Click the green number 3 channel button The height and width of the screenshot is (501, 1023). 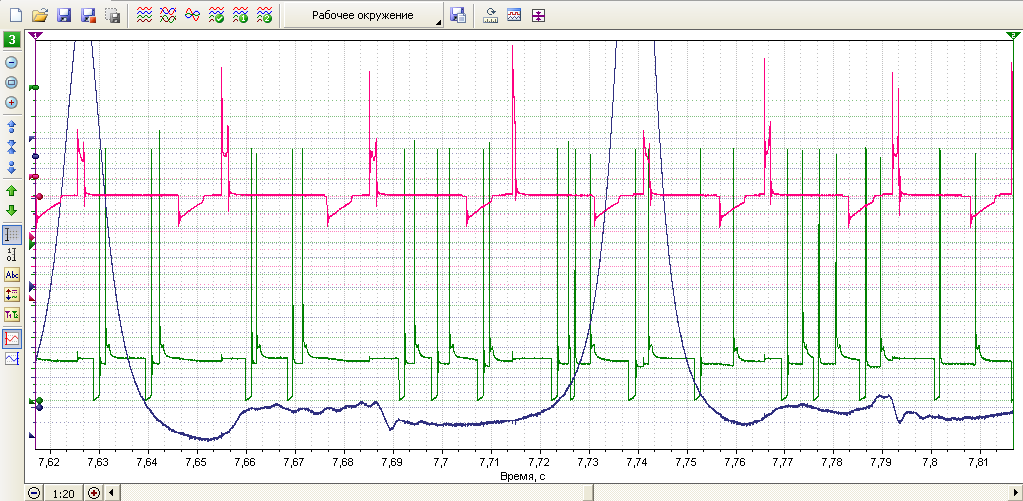click(12, 39)
